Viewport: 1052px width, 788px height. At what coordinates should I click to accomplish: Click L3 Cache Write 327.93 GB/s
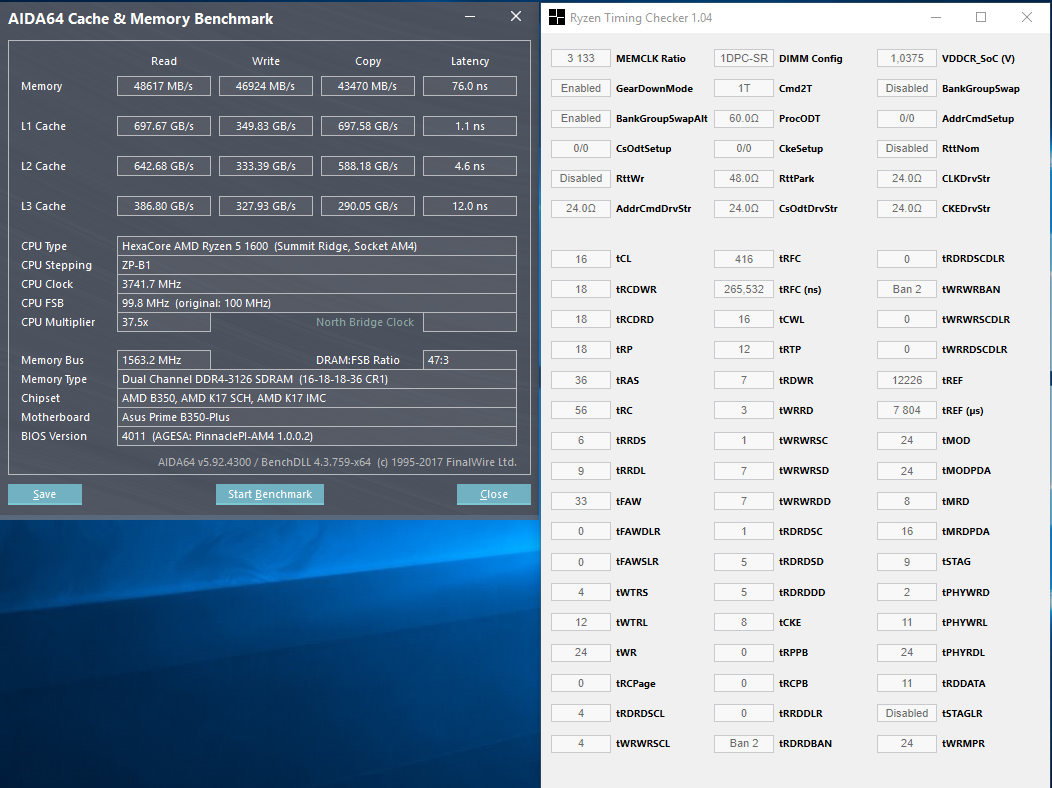point(266,206)
